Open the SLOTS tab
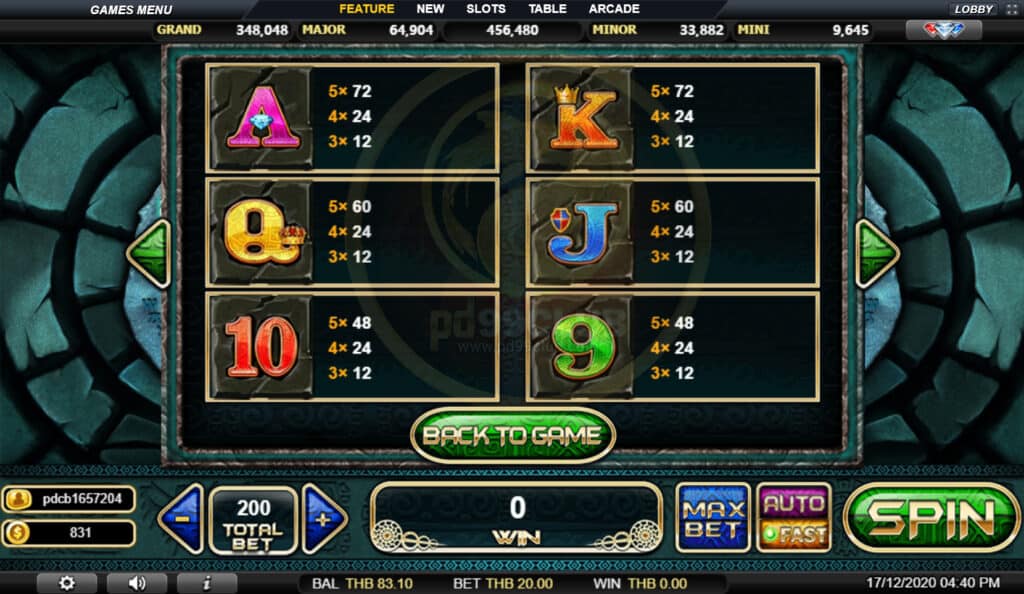This screenshot has height=594, width=1024. tap(485, 9)
